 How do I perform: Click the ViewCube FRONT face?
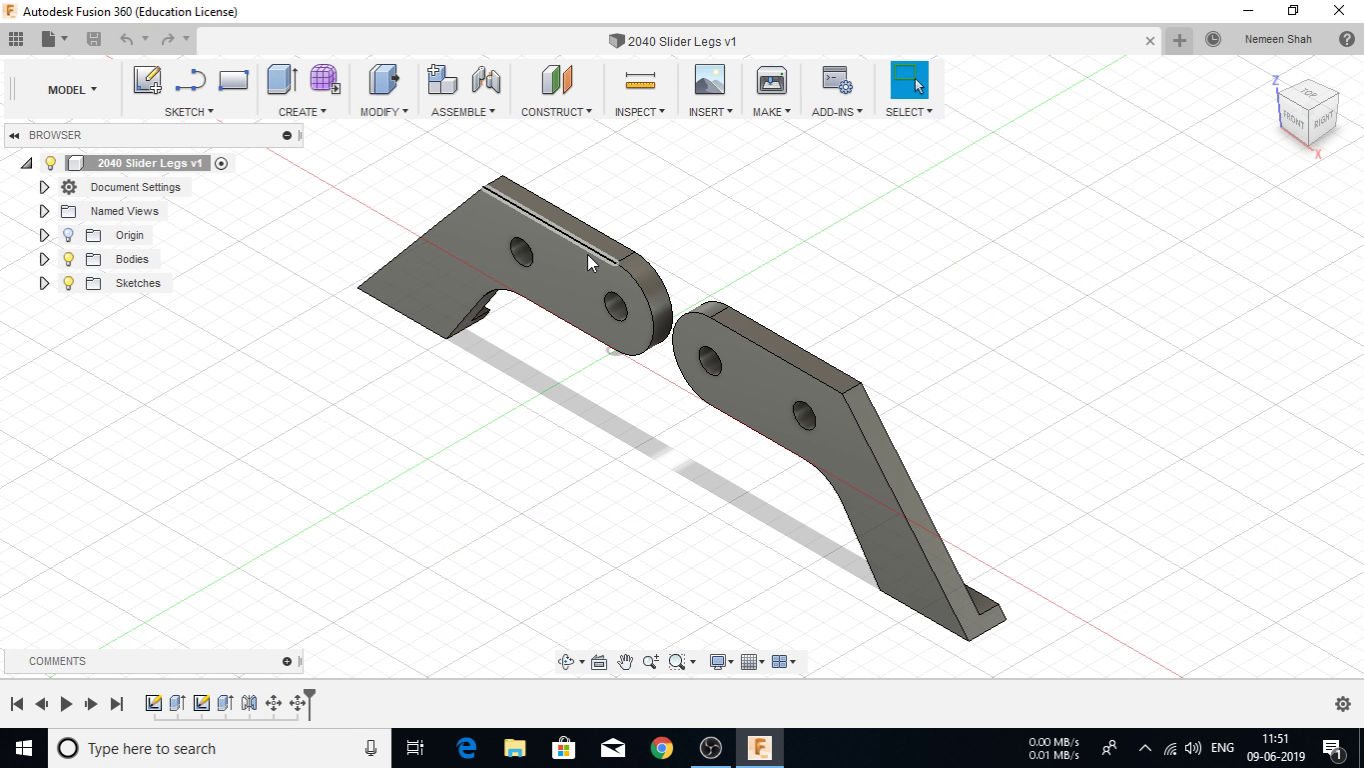pos(1293,120)
